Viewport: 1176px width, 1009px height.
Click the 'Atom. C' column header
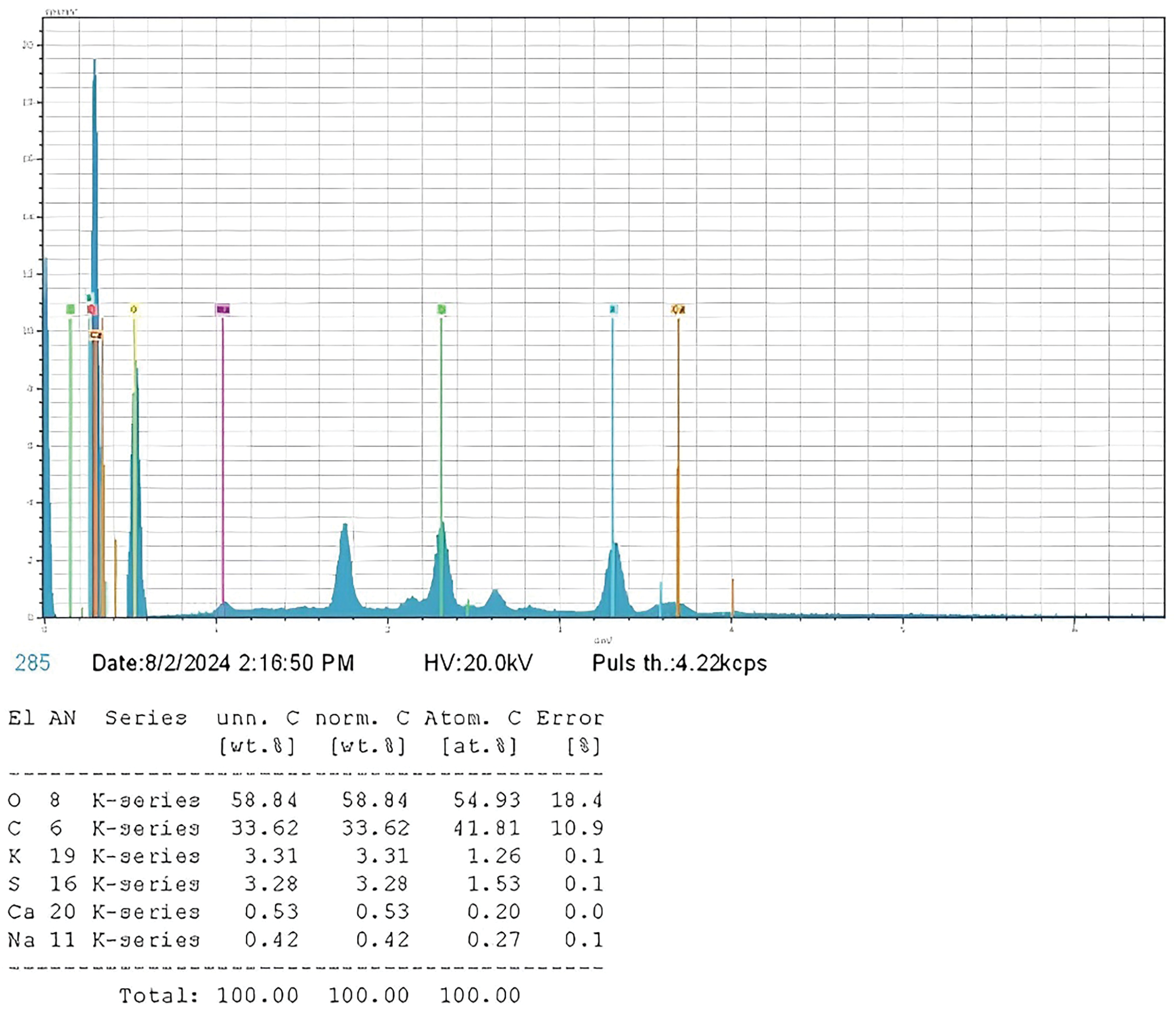[x=472, y=719]
